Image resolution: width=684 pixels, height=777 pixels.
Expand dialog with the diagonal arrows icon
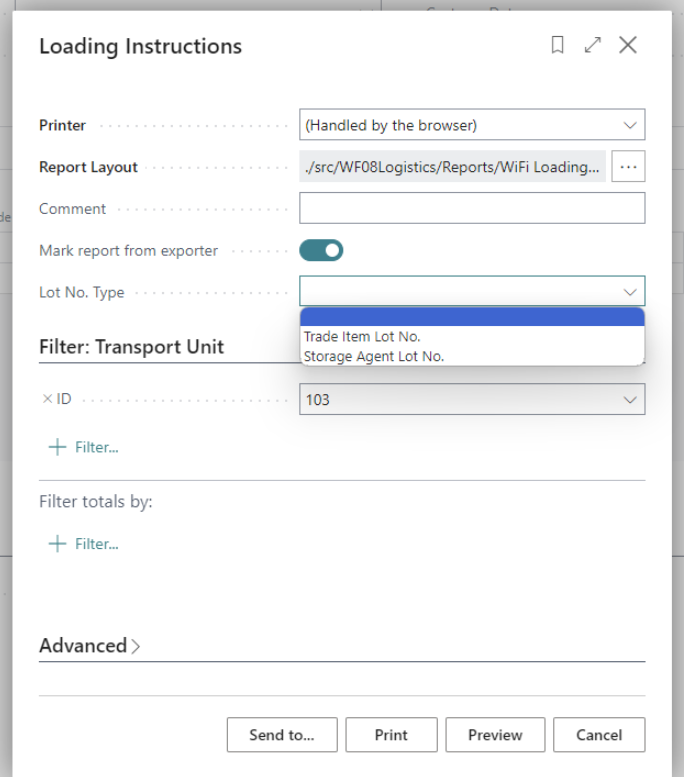click(593, 45)
